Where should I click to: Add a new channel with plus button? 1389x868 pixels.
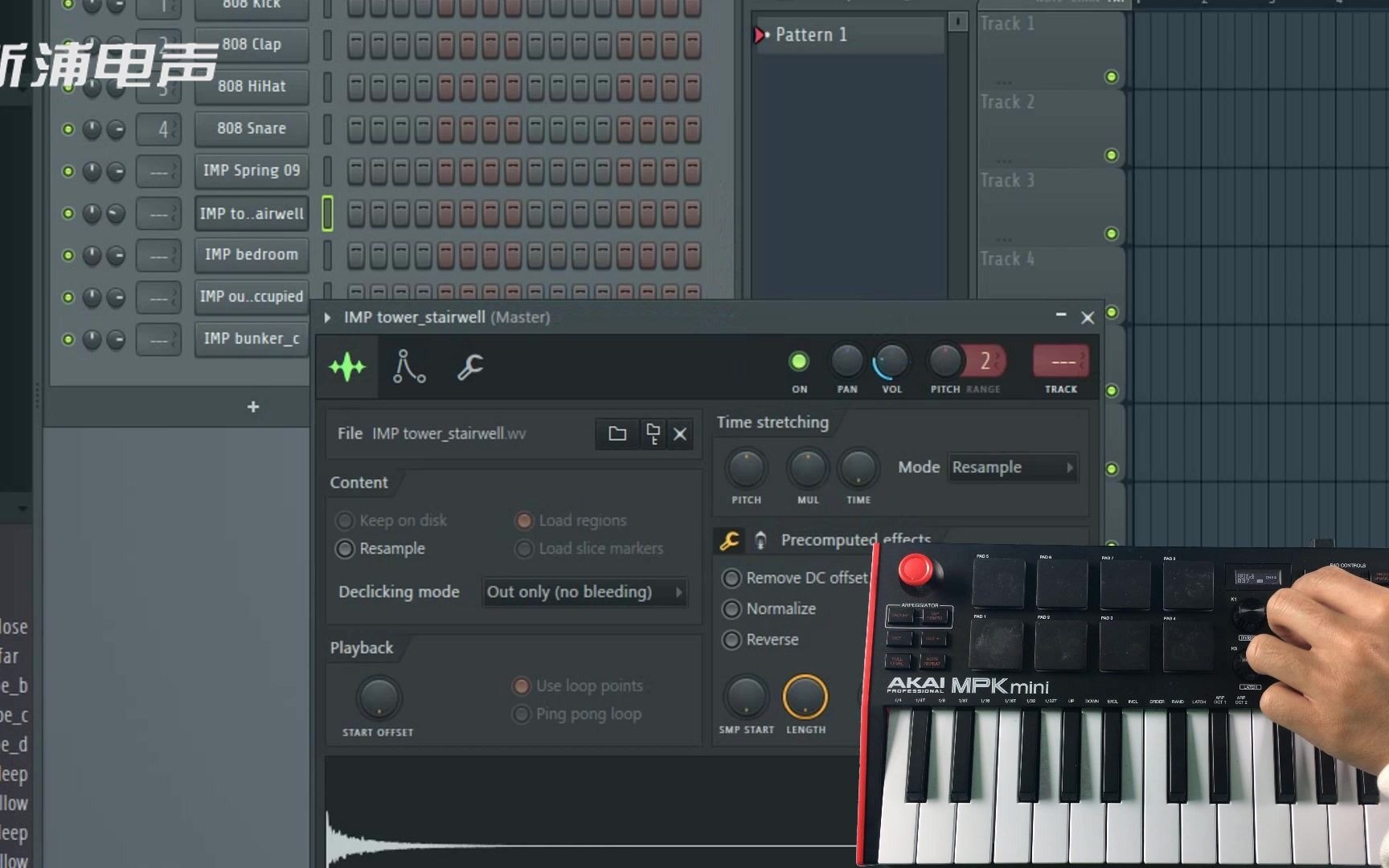(x=253, y=407)
